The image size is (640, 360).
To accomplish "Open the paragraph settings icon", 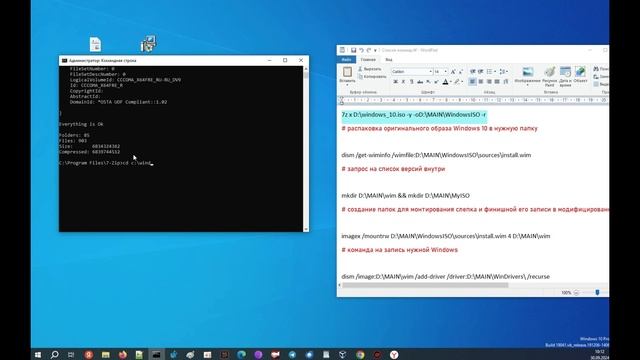I will coord(506,82).
